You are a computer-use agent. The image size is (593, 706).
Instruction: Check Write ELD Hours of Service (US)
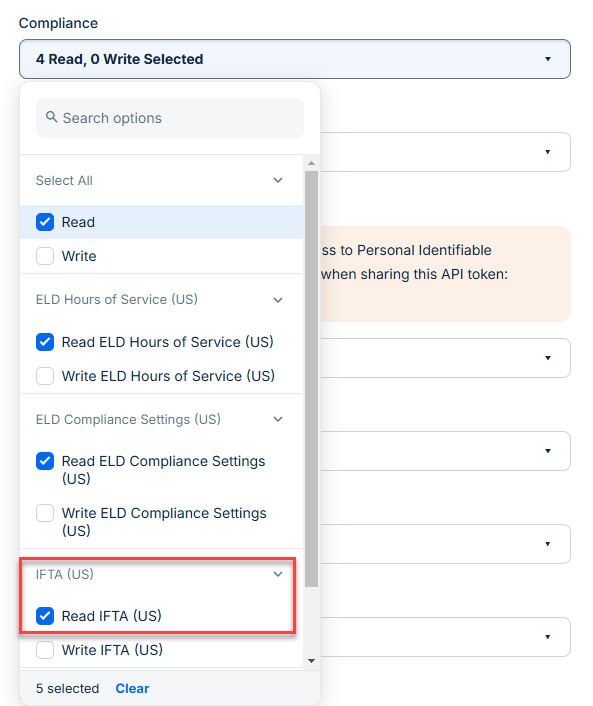coord(45,376)
